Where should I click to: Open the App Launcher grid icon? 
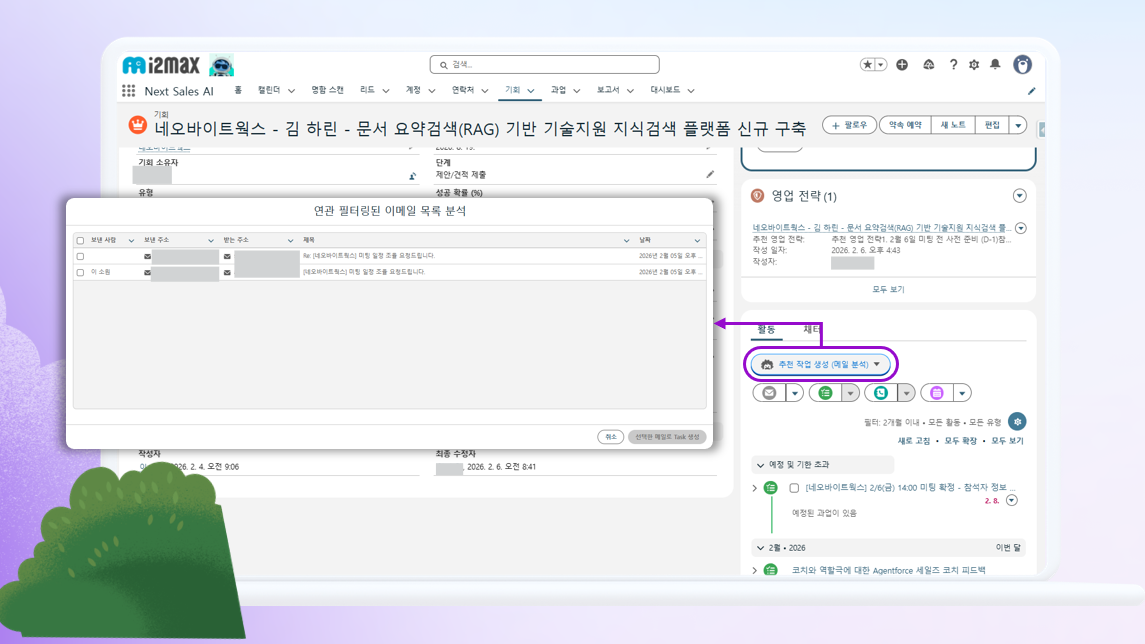(129, 91)
